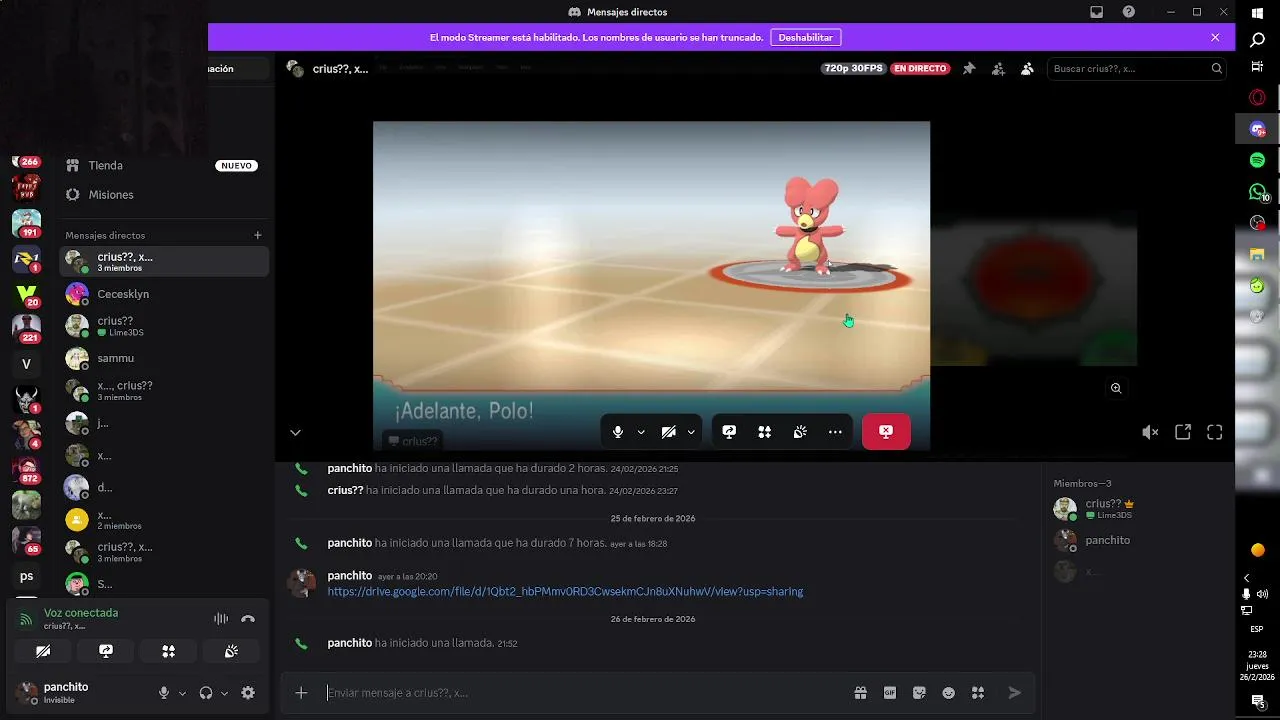This screenshot has width=1280, height=720.
Task: Click send message arrow
Action: (x=1014, y=692)
